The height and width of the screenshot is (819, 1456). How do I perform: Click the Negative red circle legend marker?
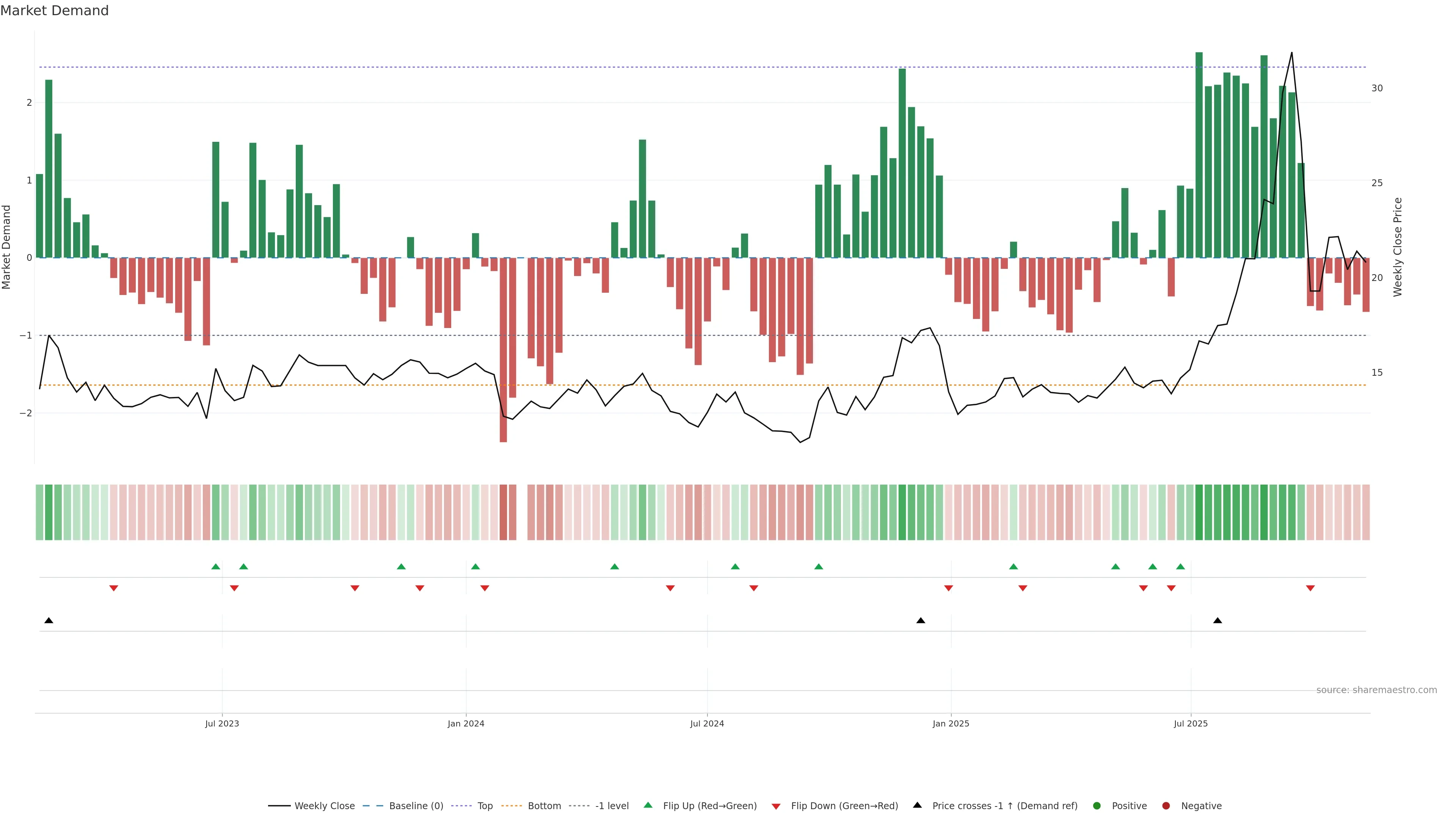click(x=1166, y=805)
